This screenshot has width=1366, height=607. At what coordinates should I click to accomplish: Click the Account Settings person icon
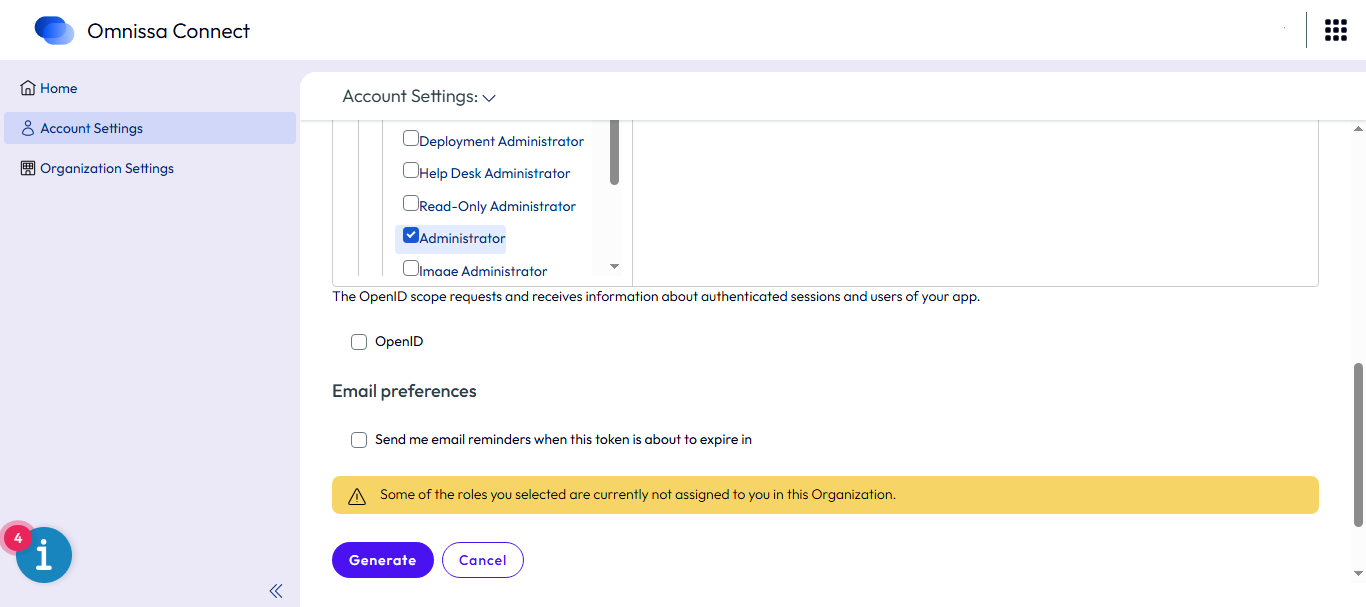pyautogui.click(x=28, y=128)
